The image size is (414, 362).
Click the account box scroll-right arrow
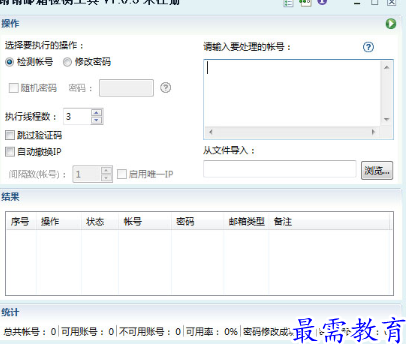373,132
